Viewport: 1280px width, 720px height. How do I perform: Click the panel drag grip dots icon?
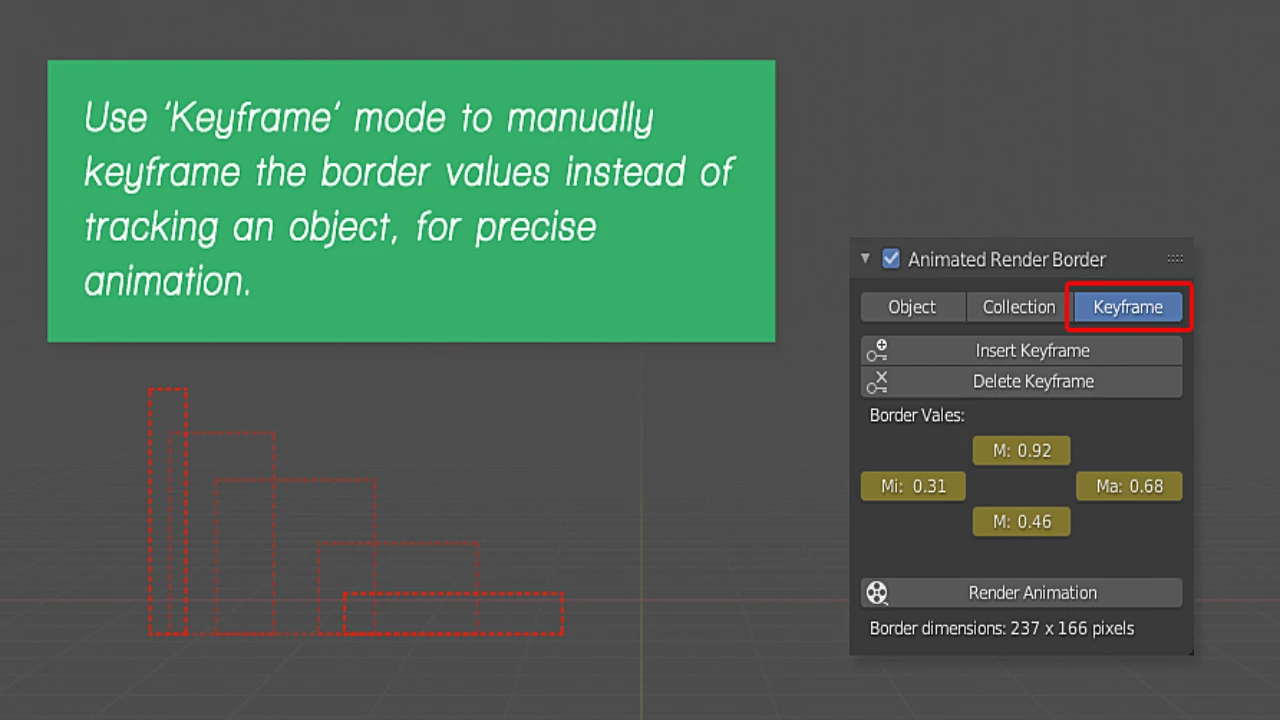point(1175,259)
